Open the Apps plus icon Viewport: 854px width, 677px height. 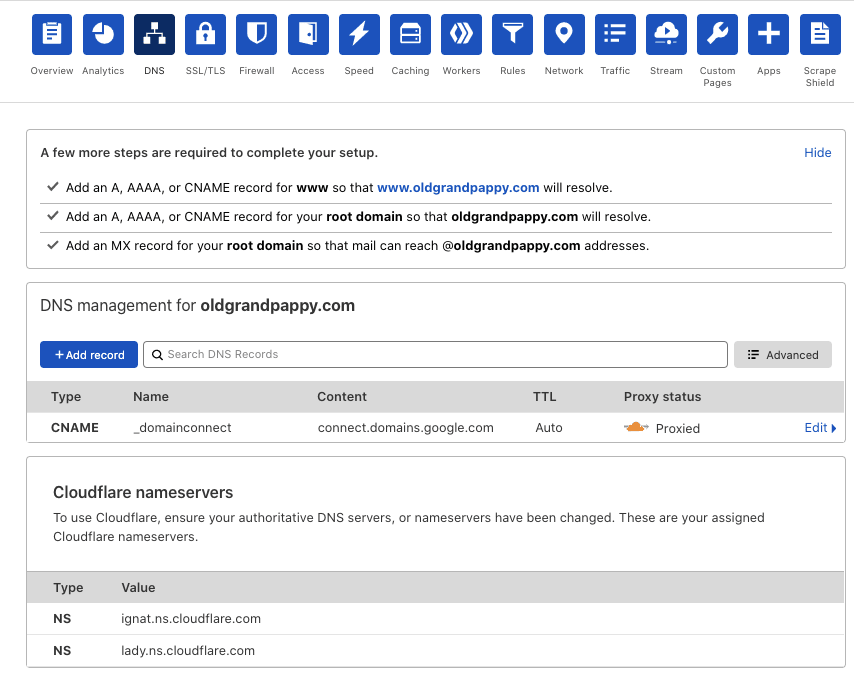point(768,34)
